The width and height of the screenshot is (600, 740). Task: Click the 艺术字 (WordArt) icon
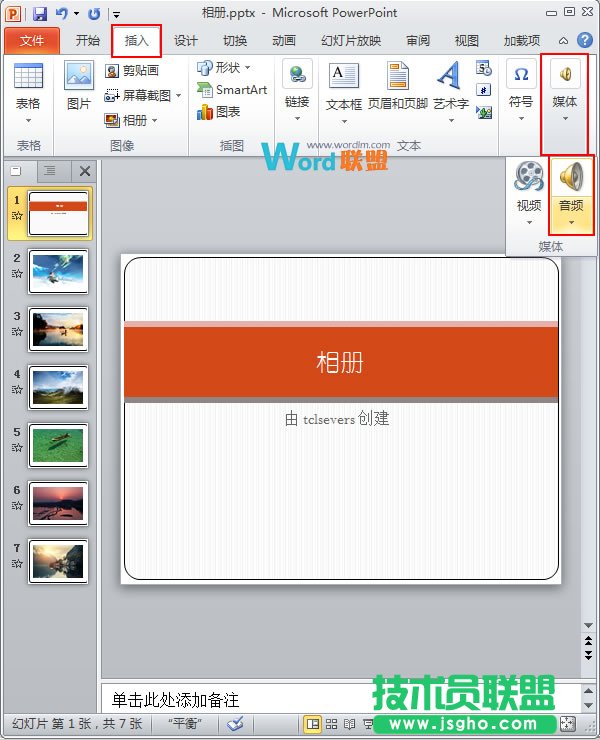click(450, 78)
